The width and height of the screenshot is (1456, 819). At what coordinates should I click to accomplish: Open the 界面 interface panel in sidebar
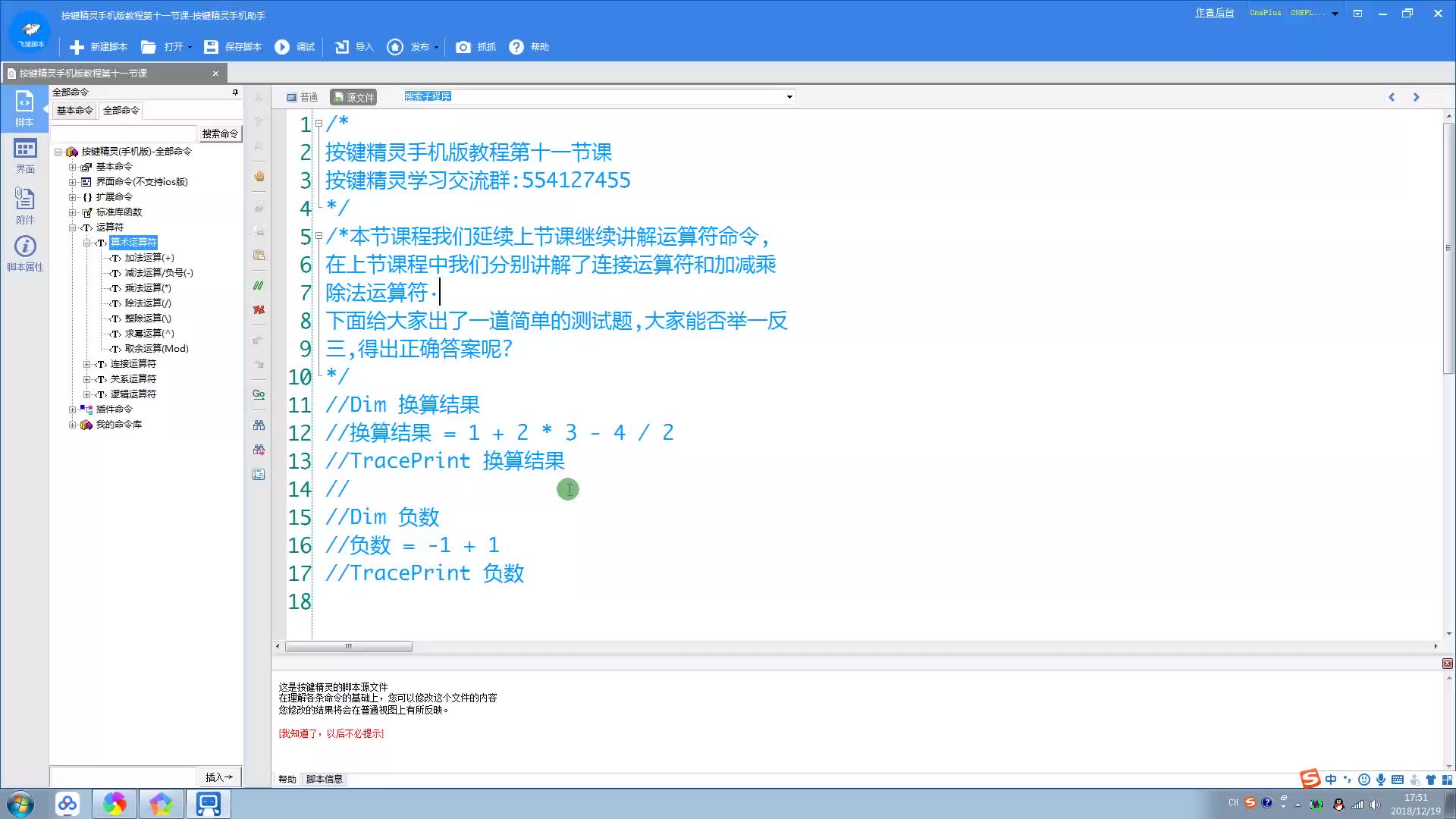[x=25, y=155]
